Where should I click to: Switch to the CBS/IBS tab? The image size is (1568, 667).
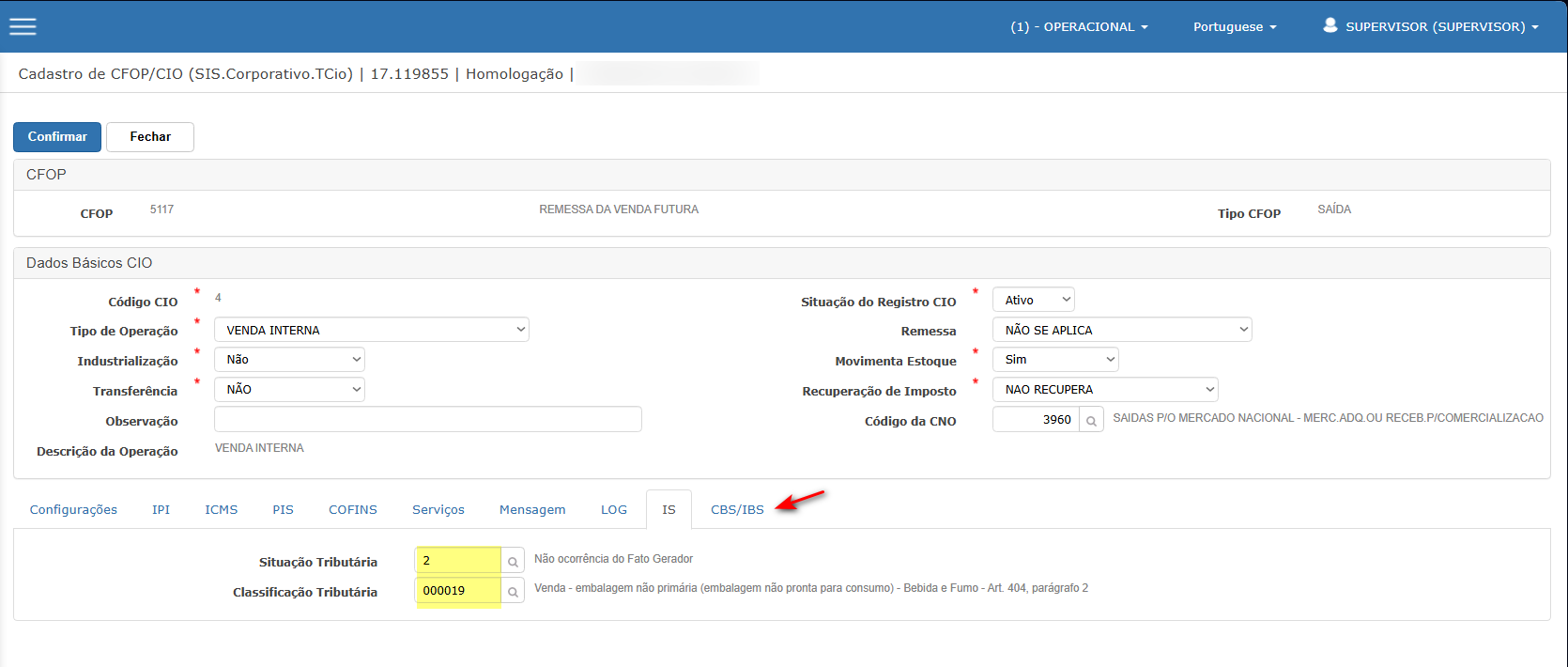click(x=737, y=510)
